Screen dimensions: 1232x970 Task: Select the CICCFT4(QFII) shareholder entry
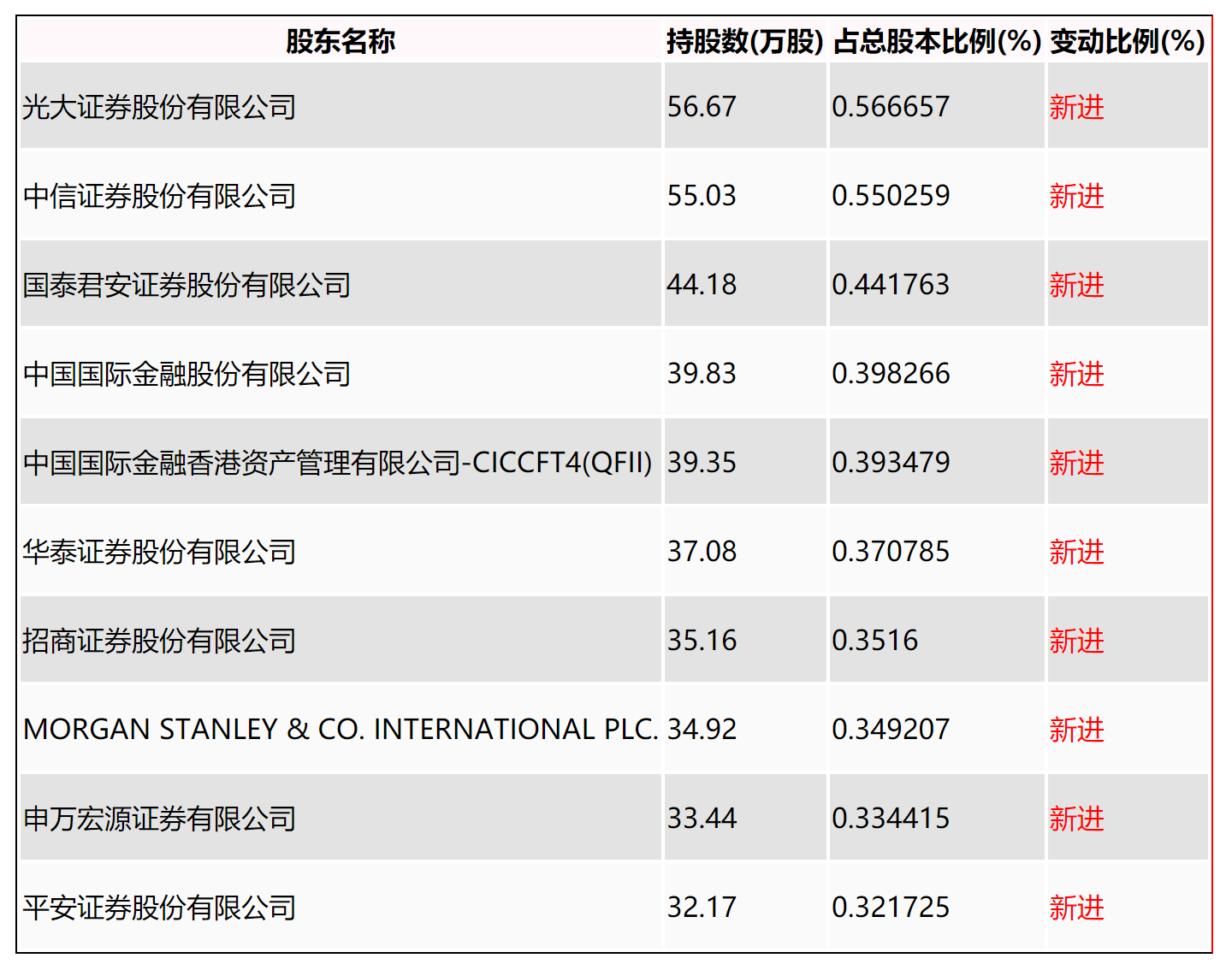click(x=337, y=463)
